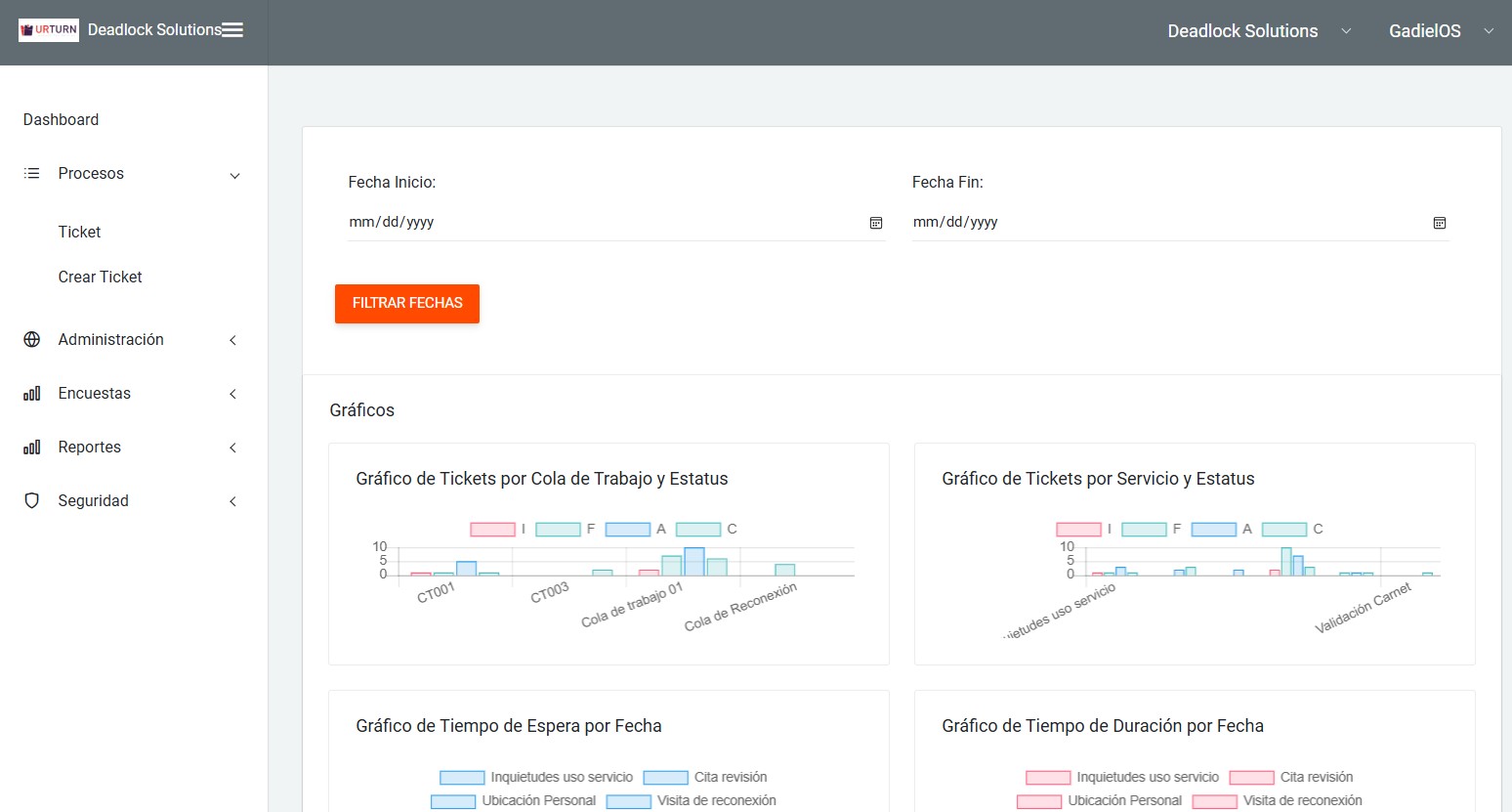The height and width of the screenshot is (812, 1512).
Task: Click Deadlock Solutions brand text beside logo
Action: [154, 30]
